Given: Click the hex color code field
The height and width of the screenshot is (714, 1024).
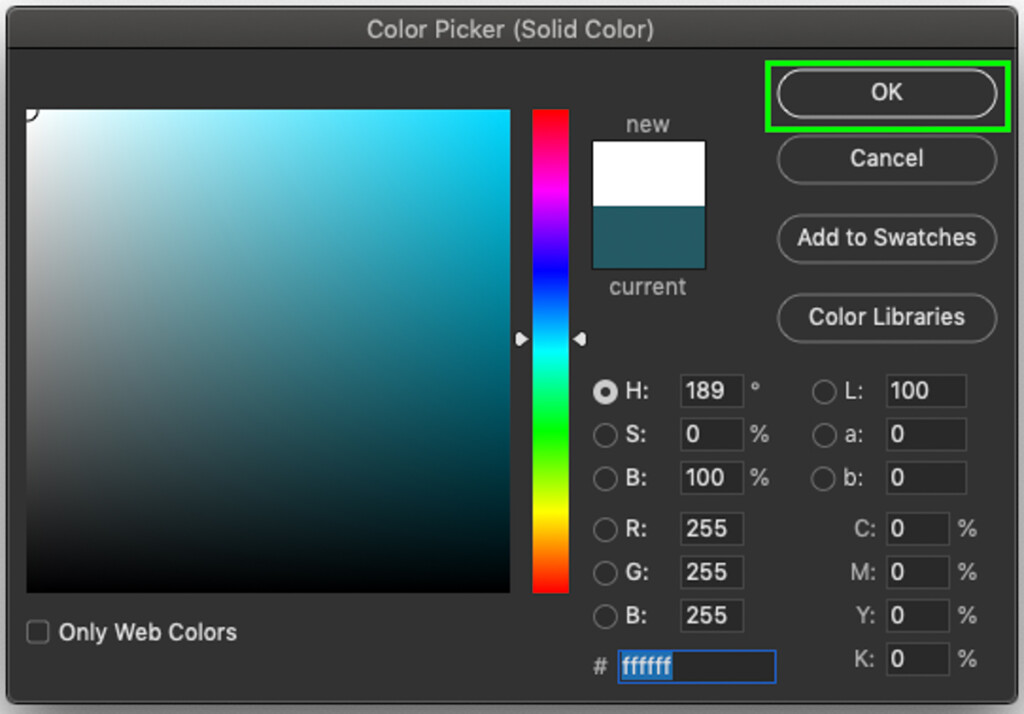Looking at the screenshot, I should pos(696,666).
